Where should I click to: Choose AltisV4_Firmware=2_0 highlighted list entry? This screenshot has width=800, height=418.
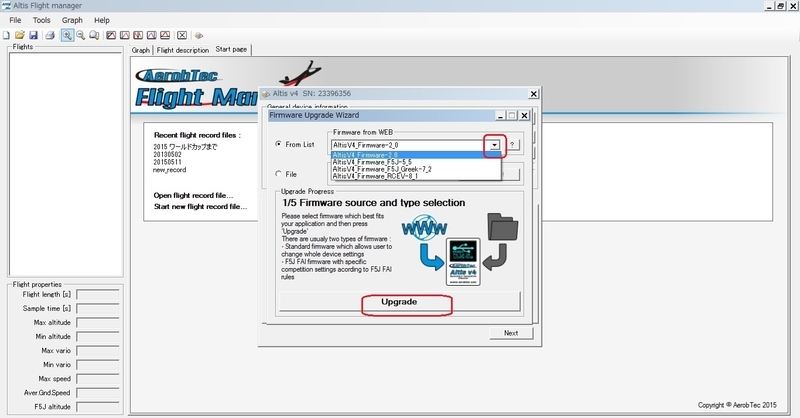click(x=416, y=155)
